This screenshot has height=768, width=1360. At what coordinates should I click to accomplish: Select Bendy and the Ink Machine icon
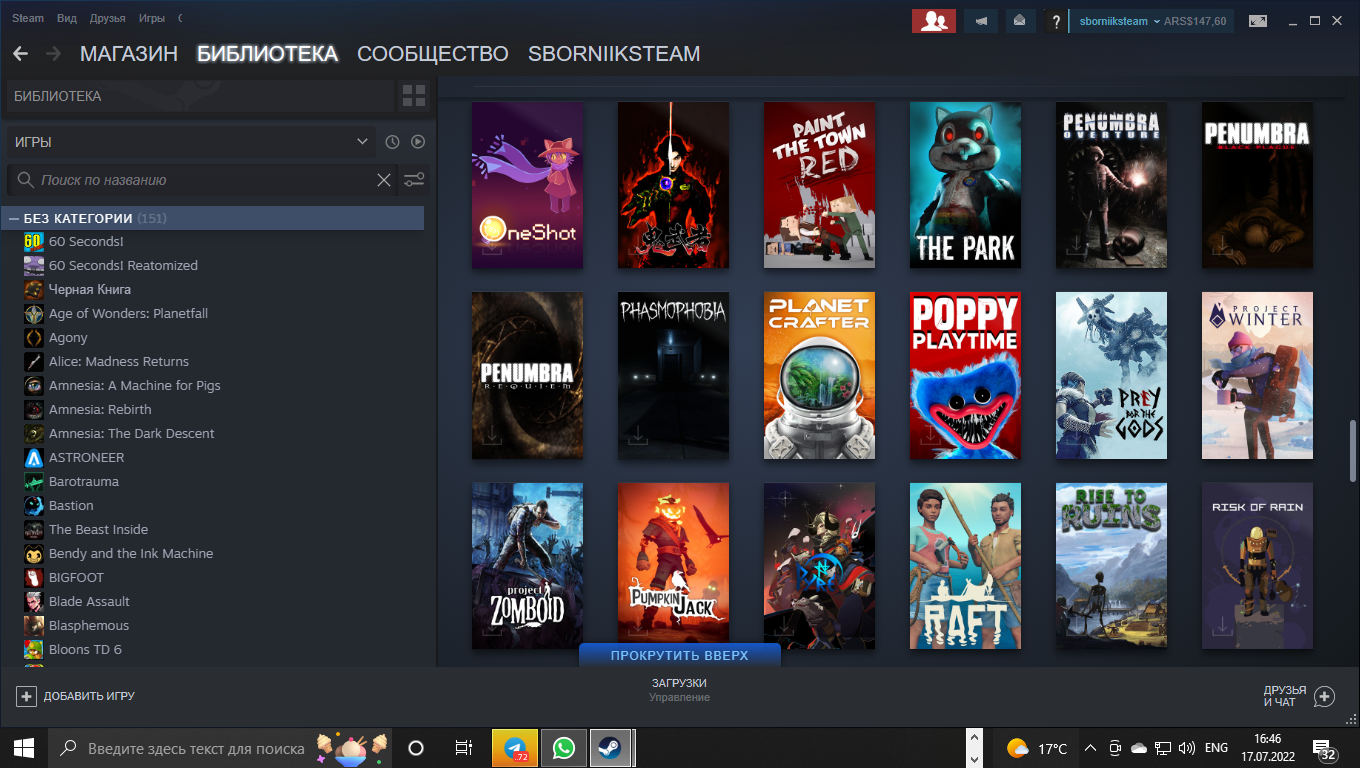[x=33, y=553]
